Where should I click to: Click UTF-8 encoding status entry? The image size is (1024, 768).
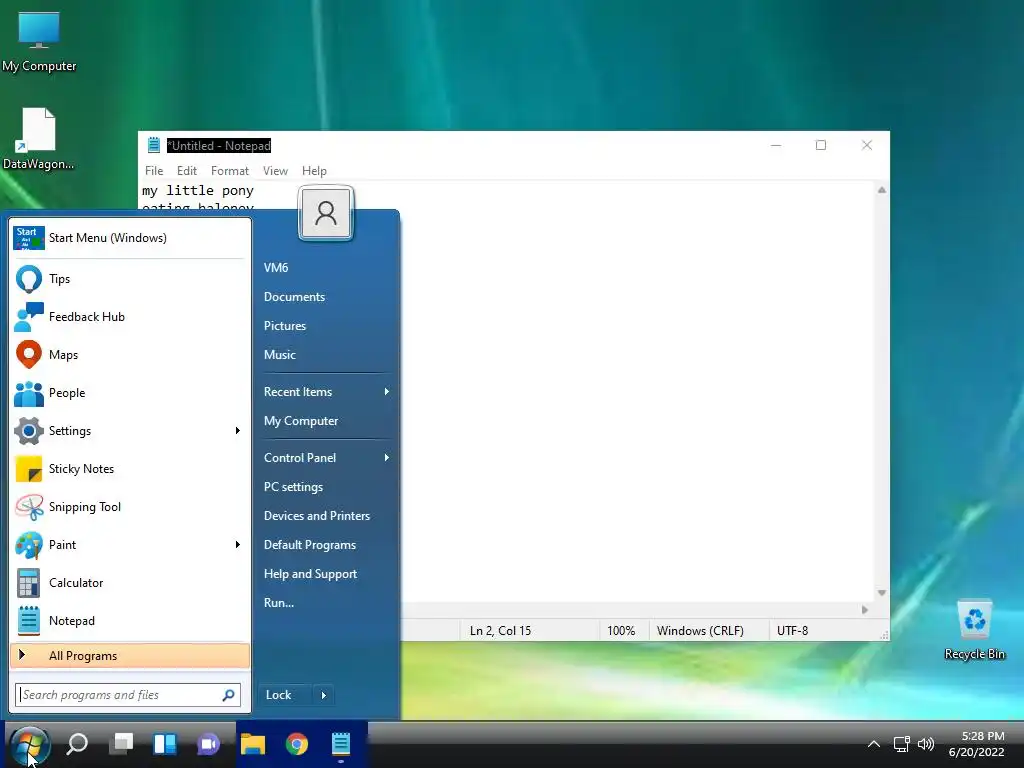(x=792, y=631)
